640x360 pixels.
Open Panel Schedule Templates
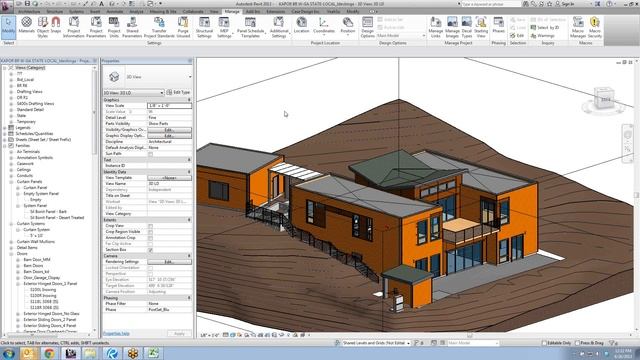pos(250,27)
